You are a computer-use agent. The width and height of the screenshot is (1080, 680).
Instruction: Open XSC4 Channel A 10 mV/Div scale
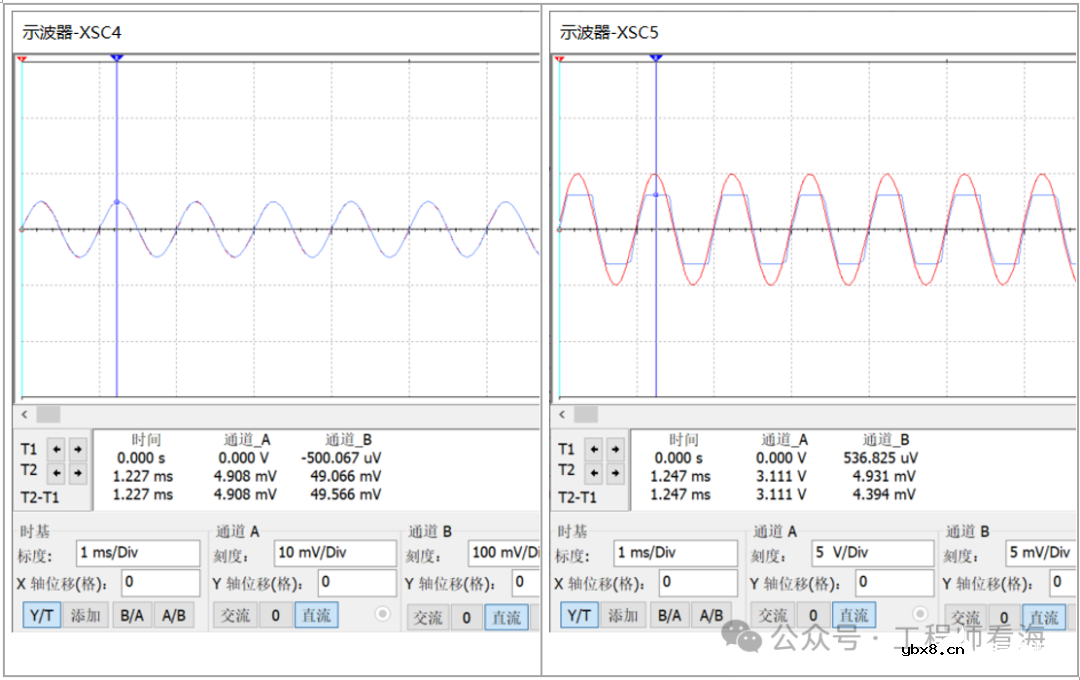point(335,553)
